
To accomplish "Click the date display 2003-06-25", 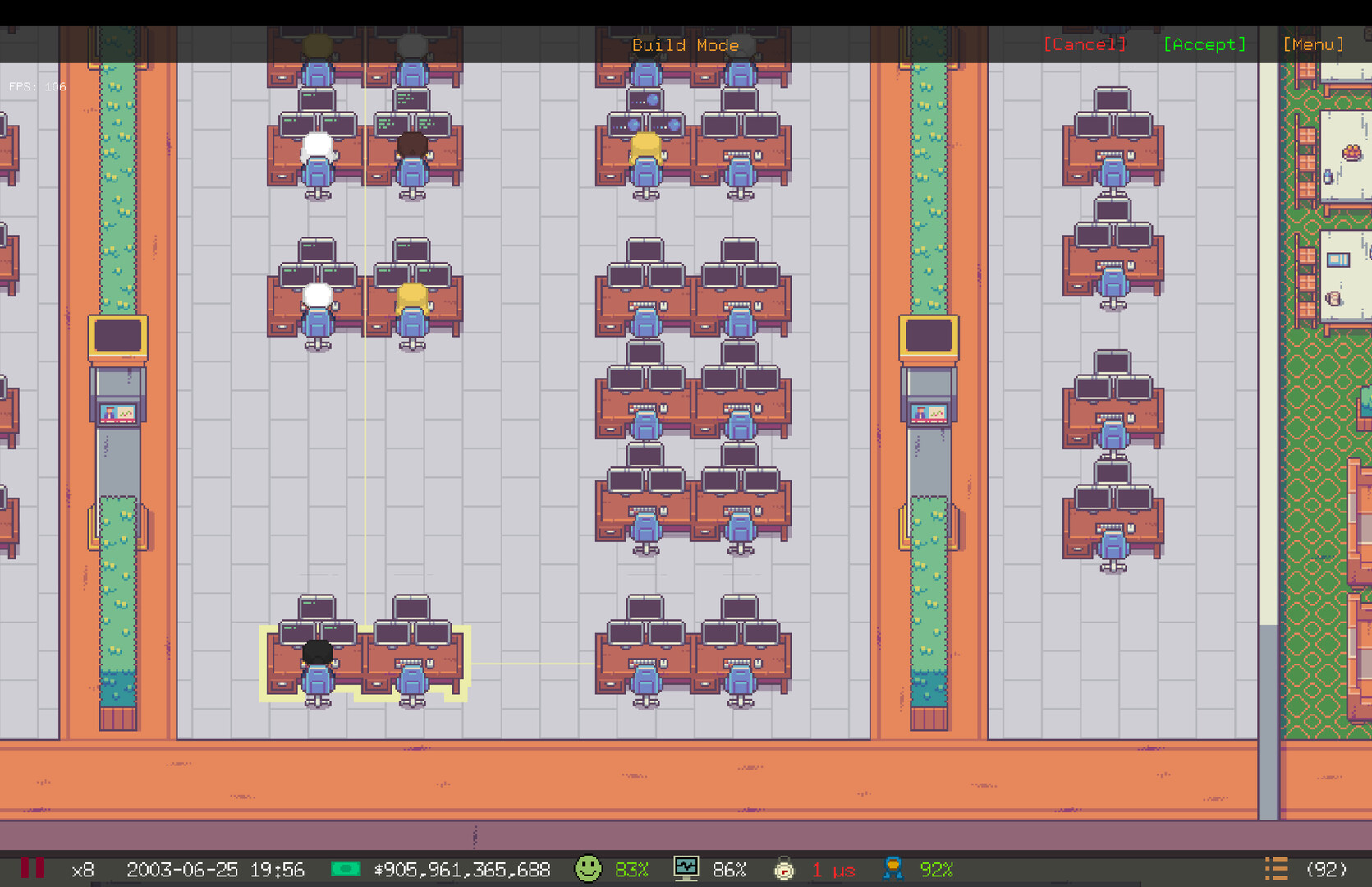I will click(x=182, y=869).
